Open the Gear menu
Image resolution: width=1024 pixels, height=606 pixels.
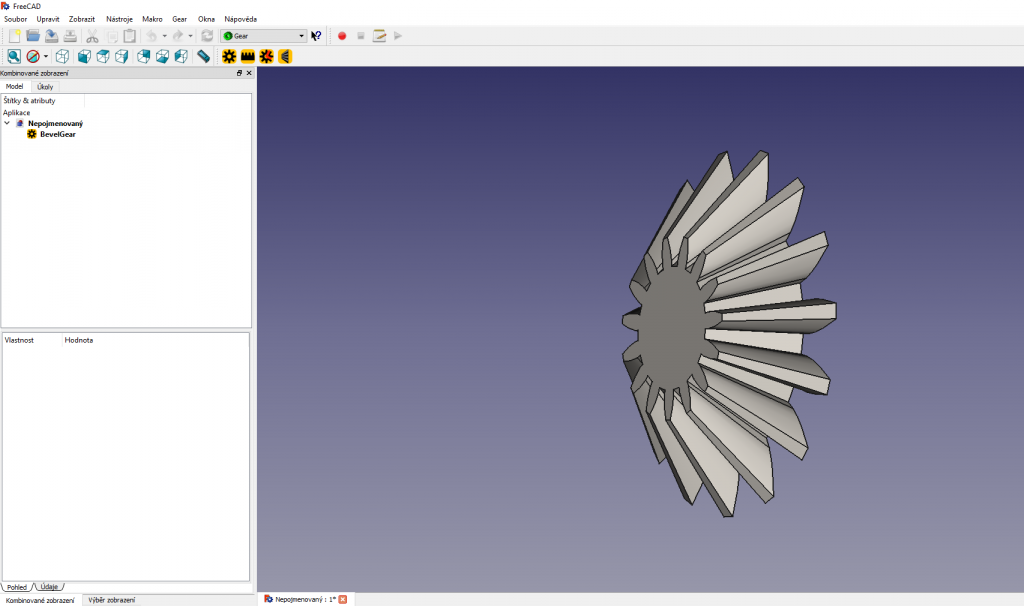click(179, 19)
